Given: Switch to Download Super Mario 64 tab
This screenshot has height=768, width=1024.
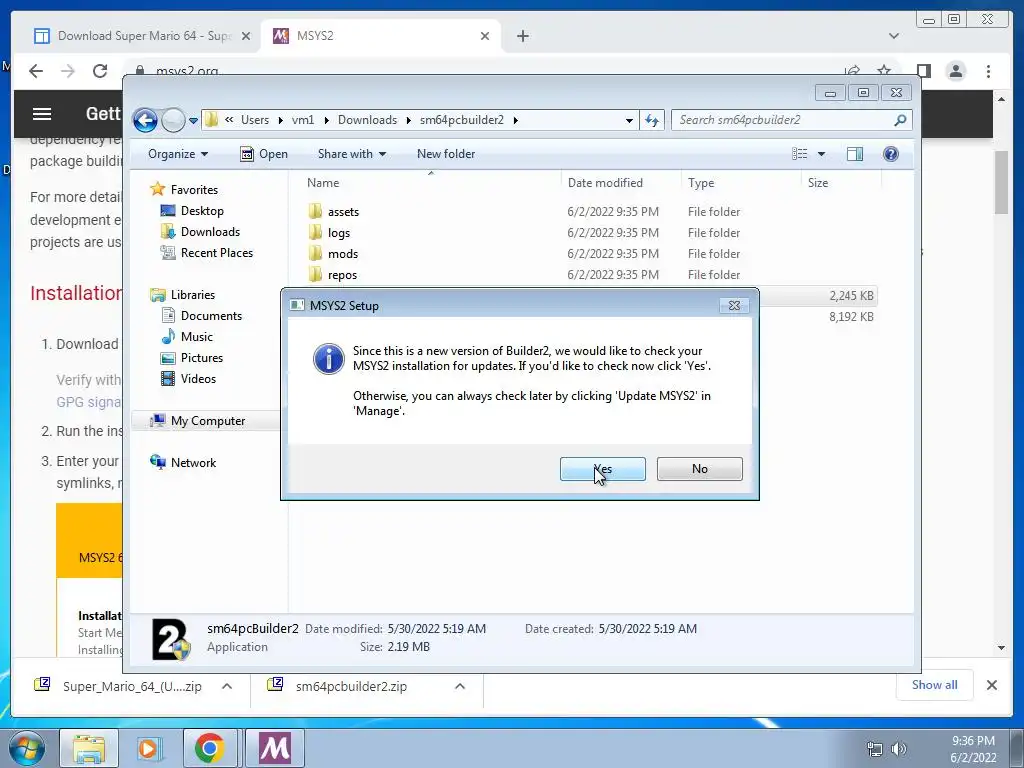Looking at the screenshot, I should coord(142,36).
